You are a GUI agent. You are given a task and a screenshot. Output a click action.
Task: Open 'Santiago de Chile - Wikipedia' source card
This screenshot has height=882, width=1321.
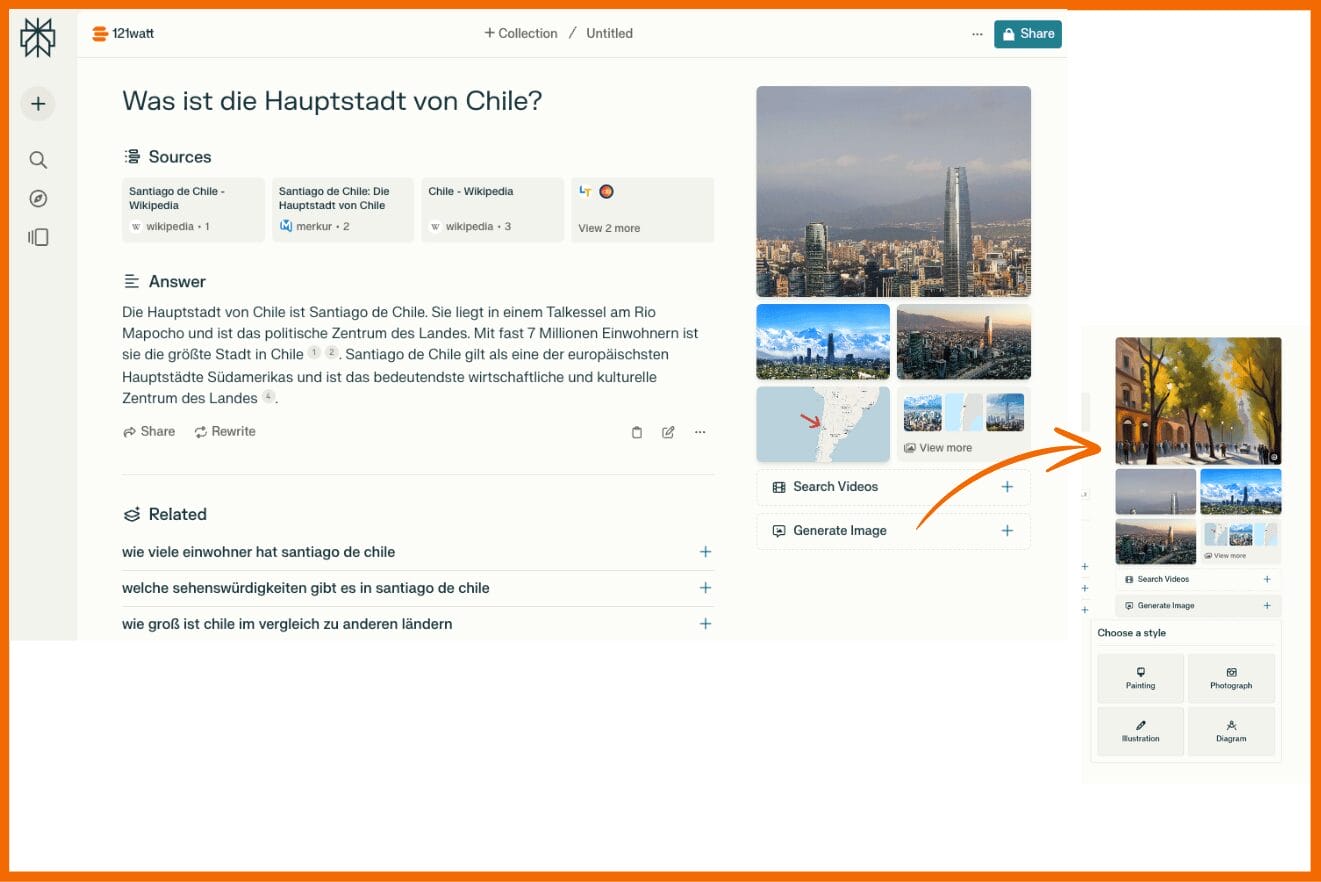point(193,210)
